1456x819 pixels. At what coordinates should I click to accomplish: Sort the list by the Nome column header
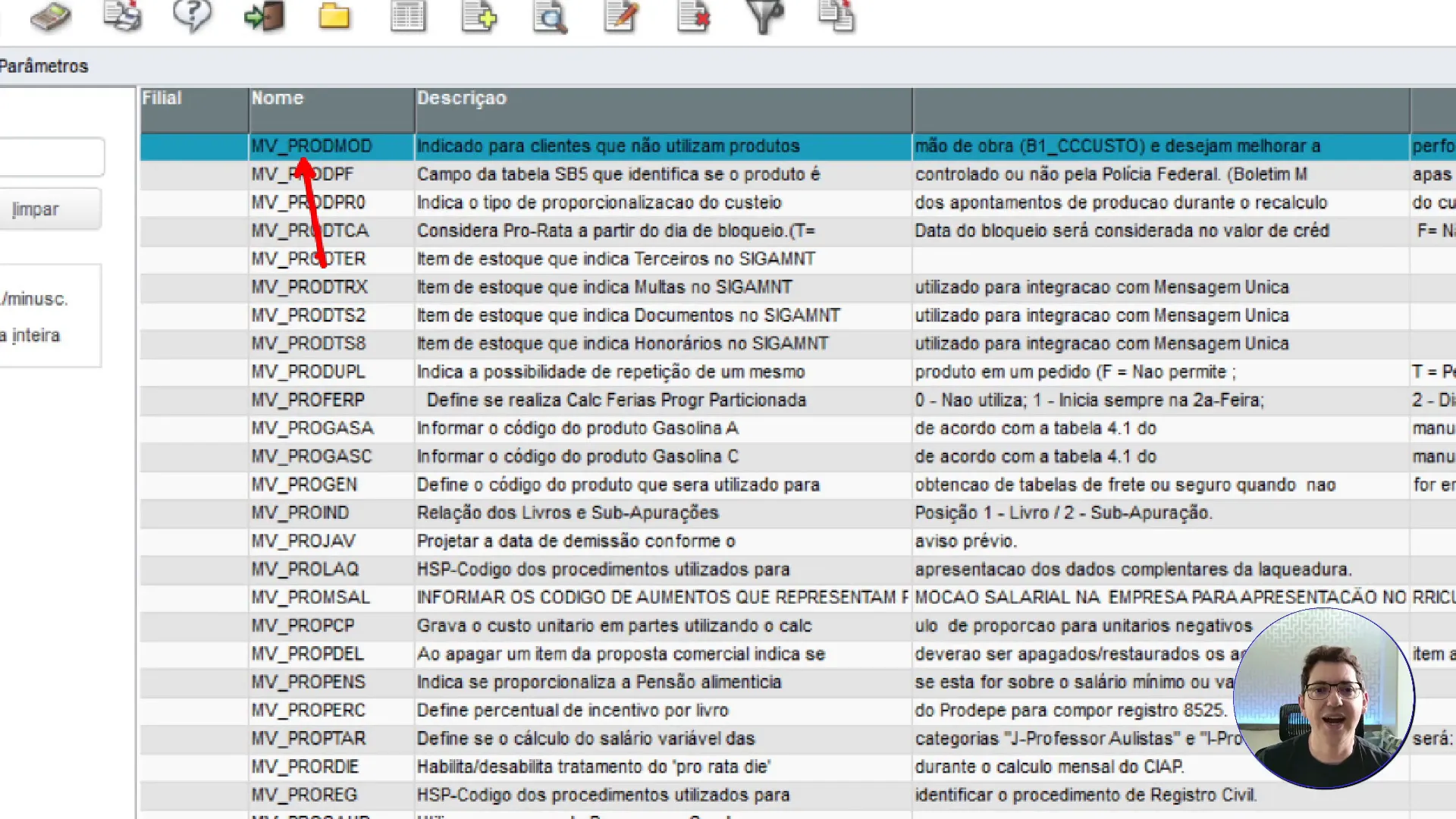[278, 97]
